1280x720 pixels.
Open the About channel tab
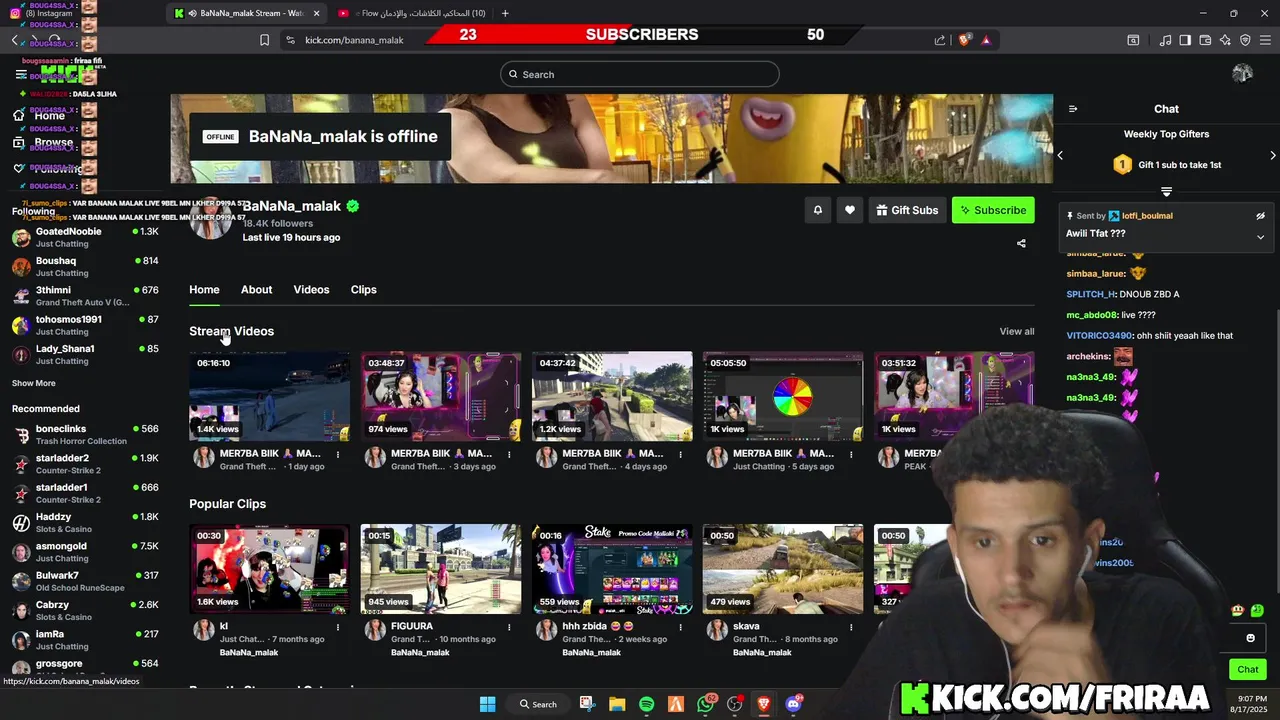click(x=256, y=289)
